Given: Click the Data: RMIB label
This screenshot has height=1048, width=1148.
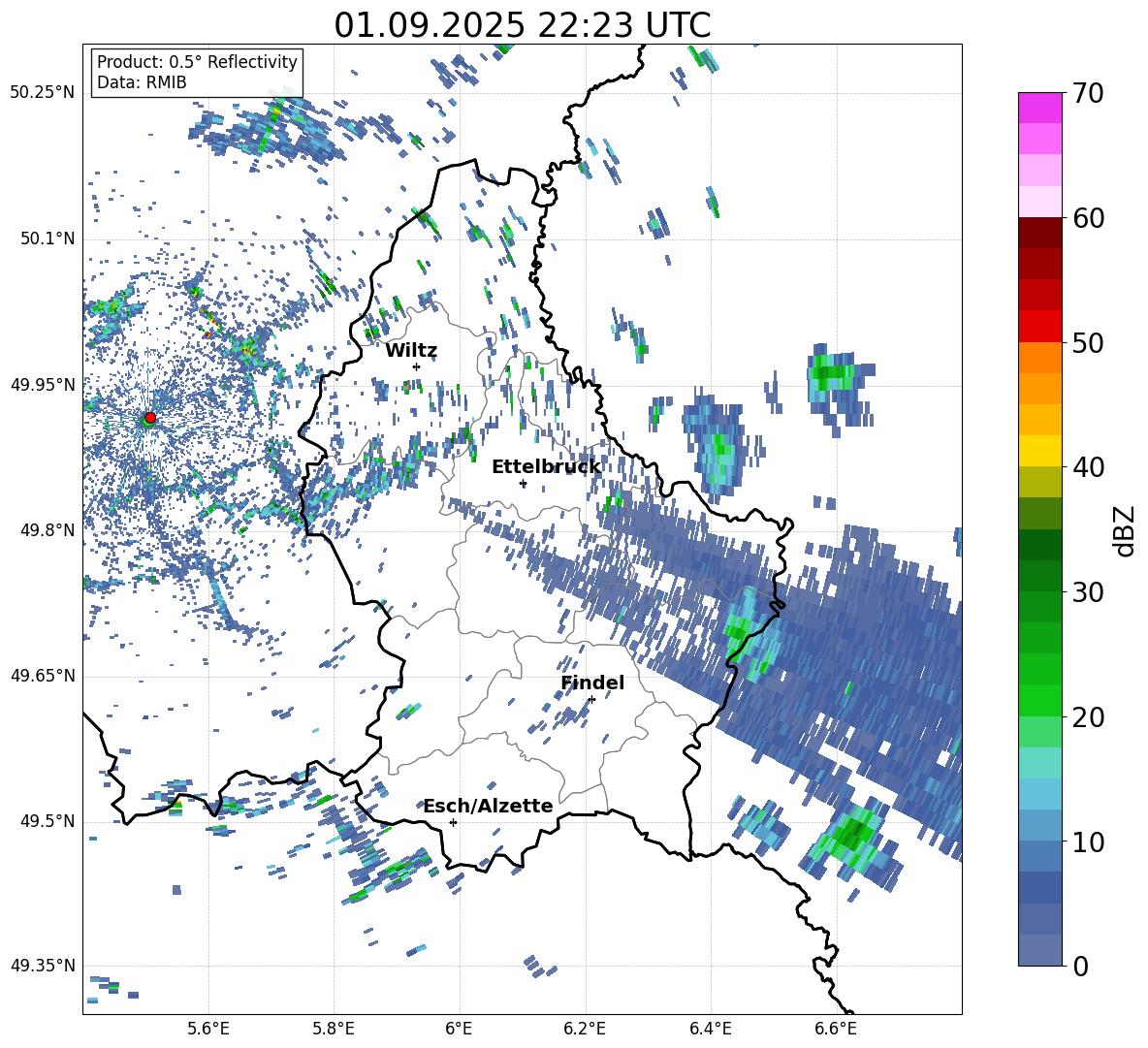Looking at the screenshot, I should coord(142,82).
